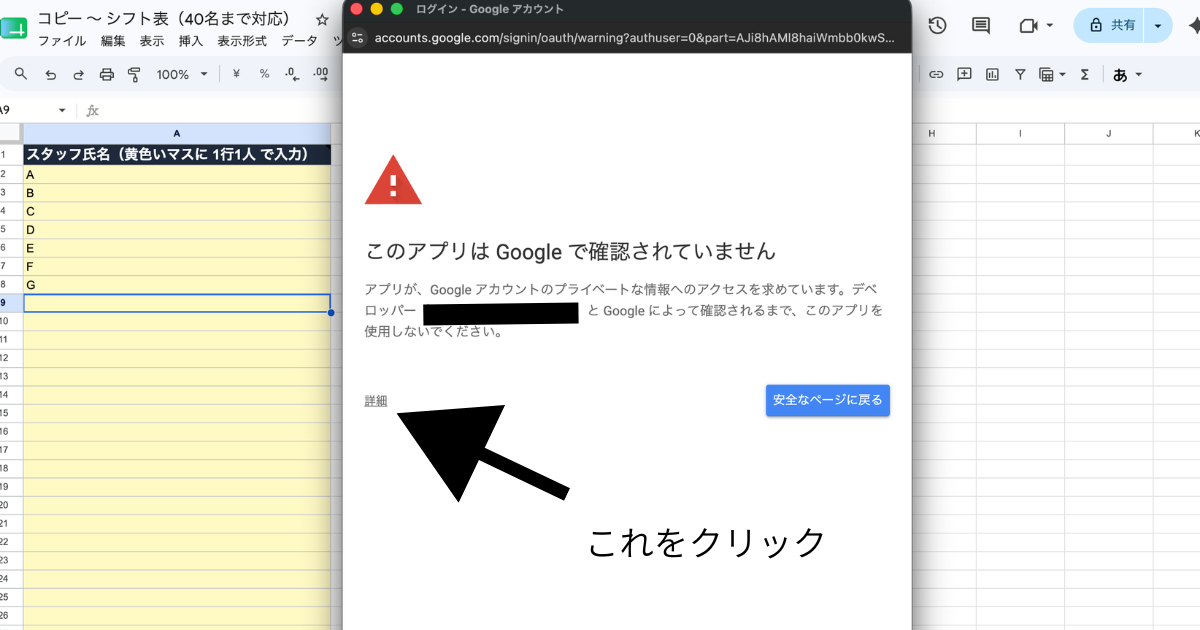Expand the input tools dropdown arrow
This screenshot has width=1200, height=630.
[x=1138, y=74]
